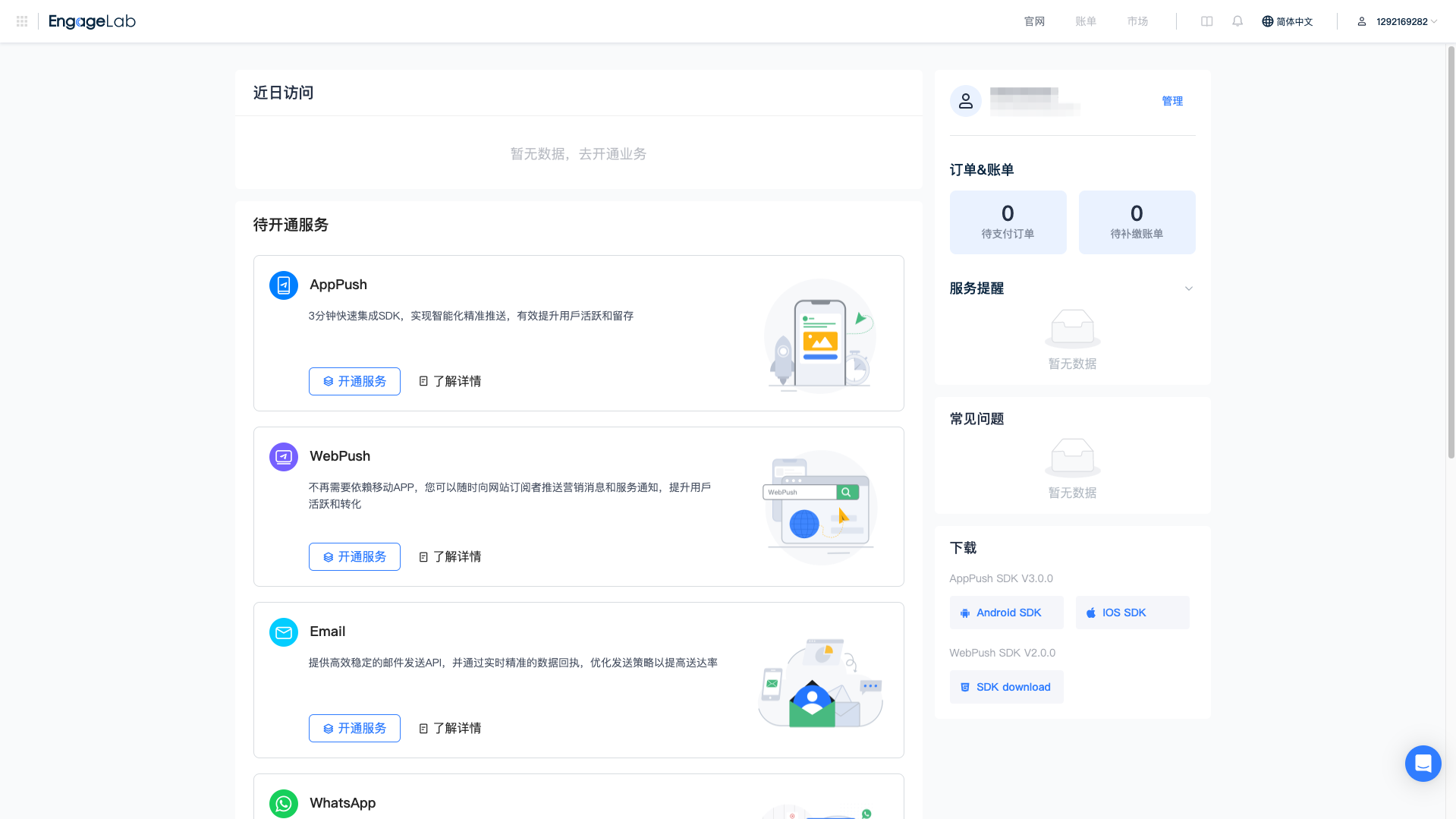Click the AppPush description text

click(471, 316)
